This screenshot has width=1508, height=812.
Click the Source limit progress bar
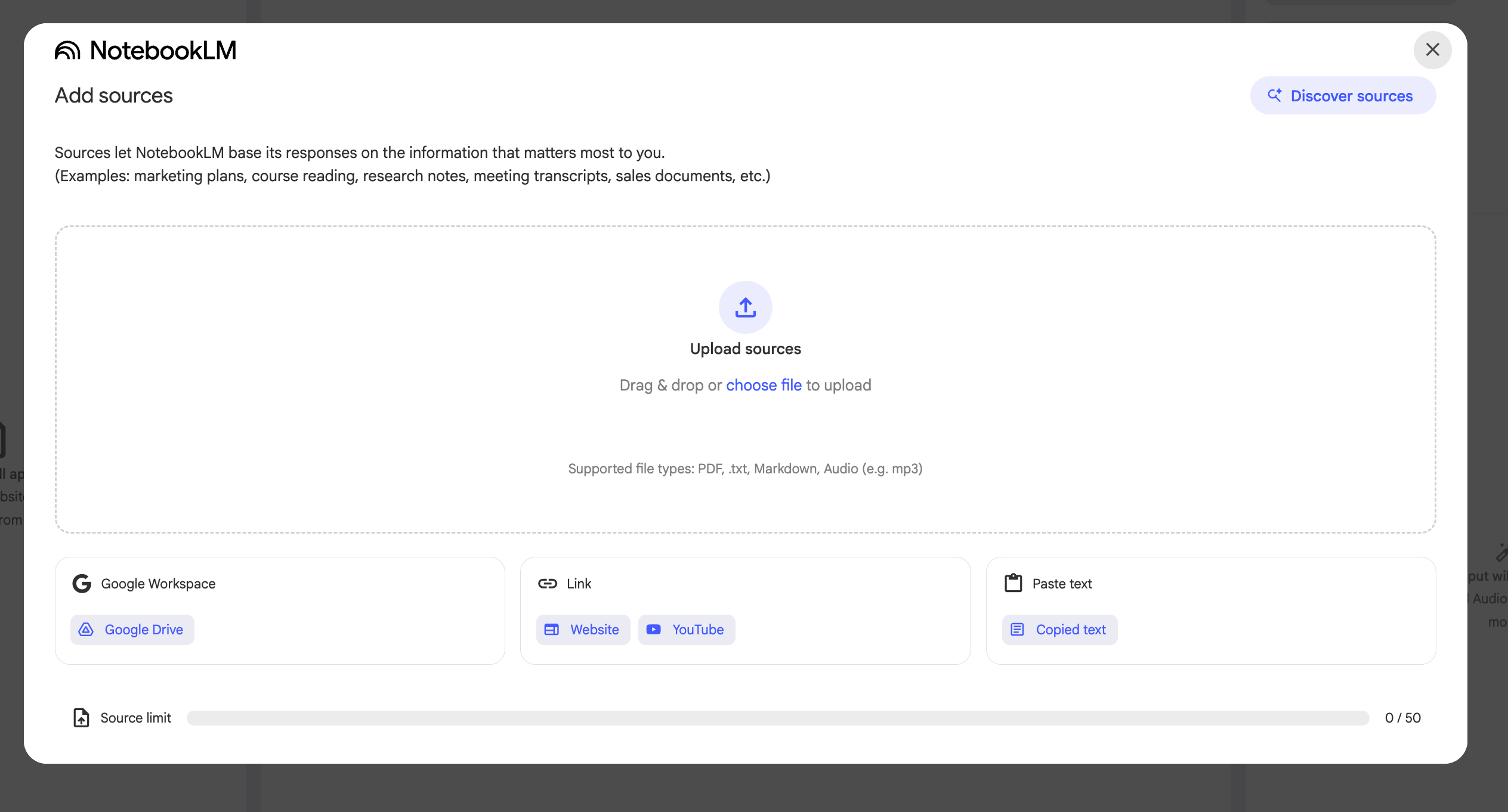(778, 718)
